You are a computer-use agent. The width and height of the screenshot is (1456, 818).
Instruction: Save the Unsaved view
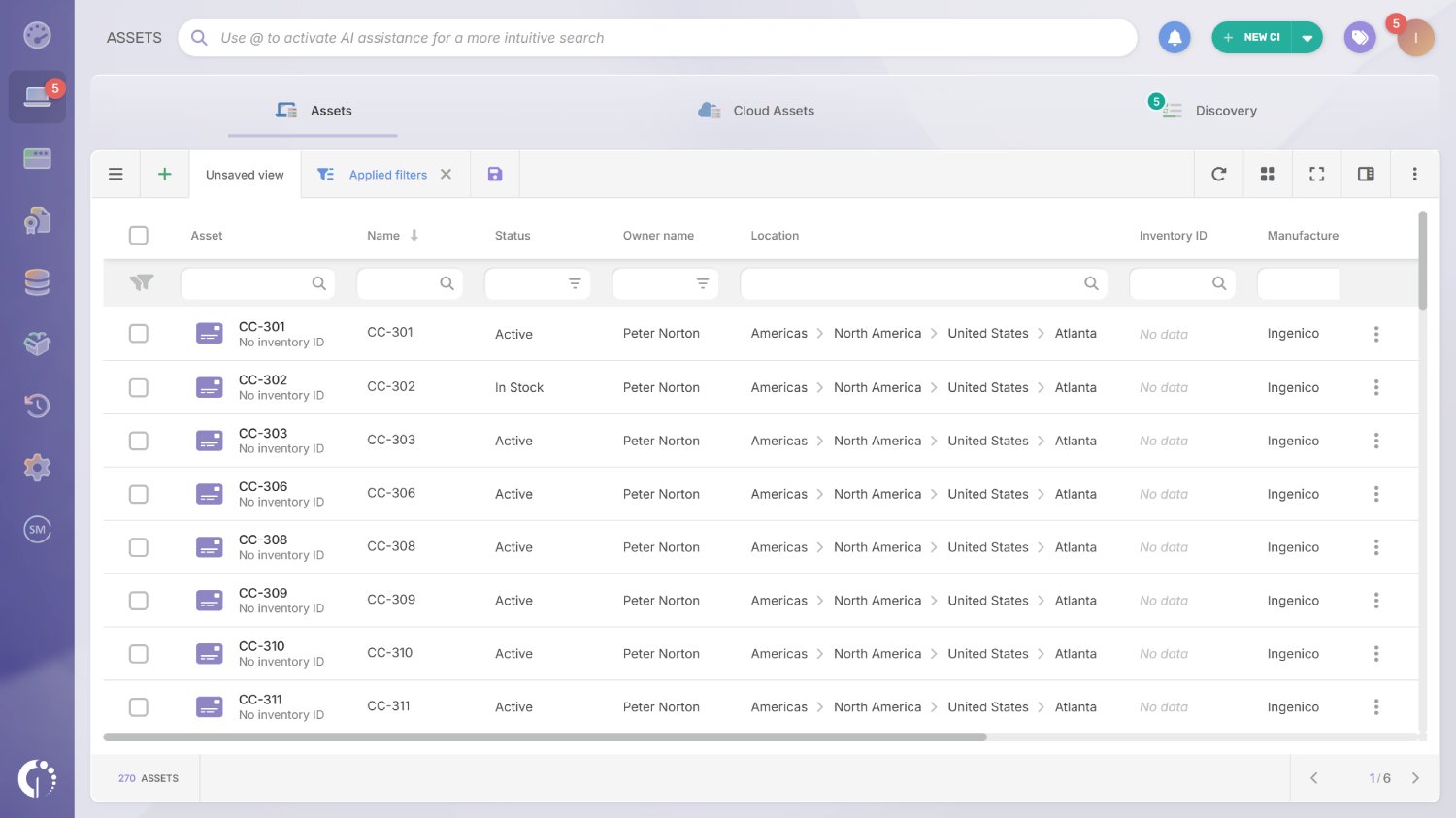(494, 174)
